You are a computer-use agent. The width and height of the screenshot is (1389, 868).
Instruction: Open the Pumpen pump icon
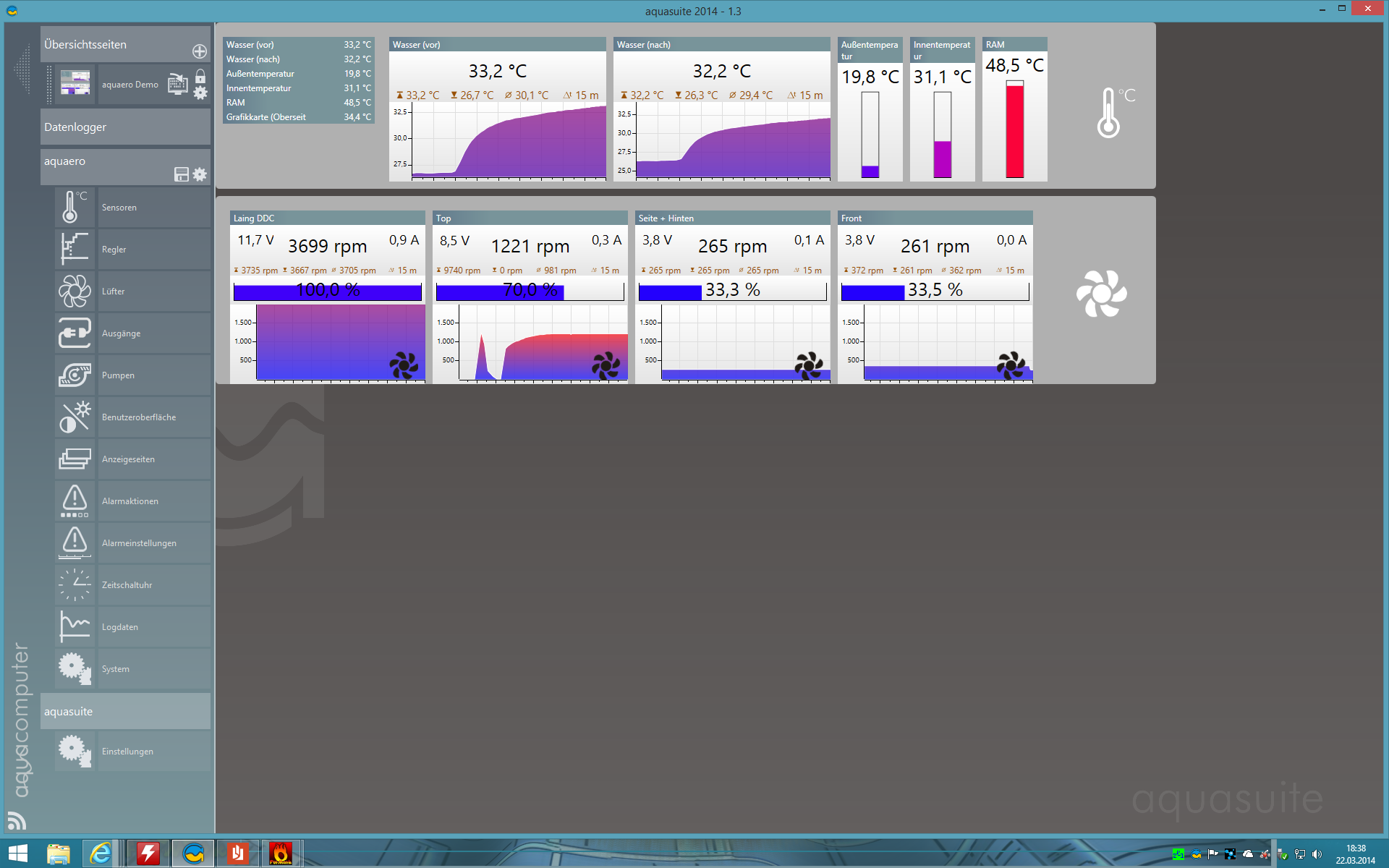[75, 375]
